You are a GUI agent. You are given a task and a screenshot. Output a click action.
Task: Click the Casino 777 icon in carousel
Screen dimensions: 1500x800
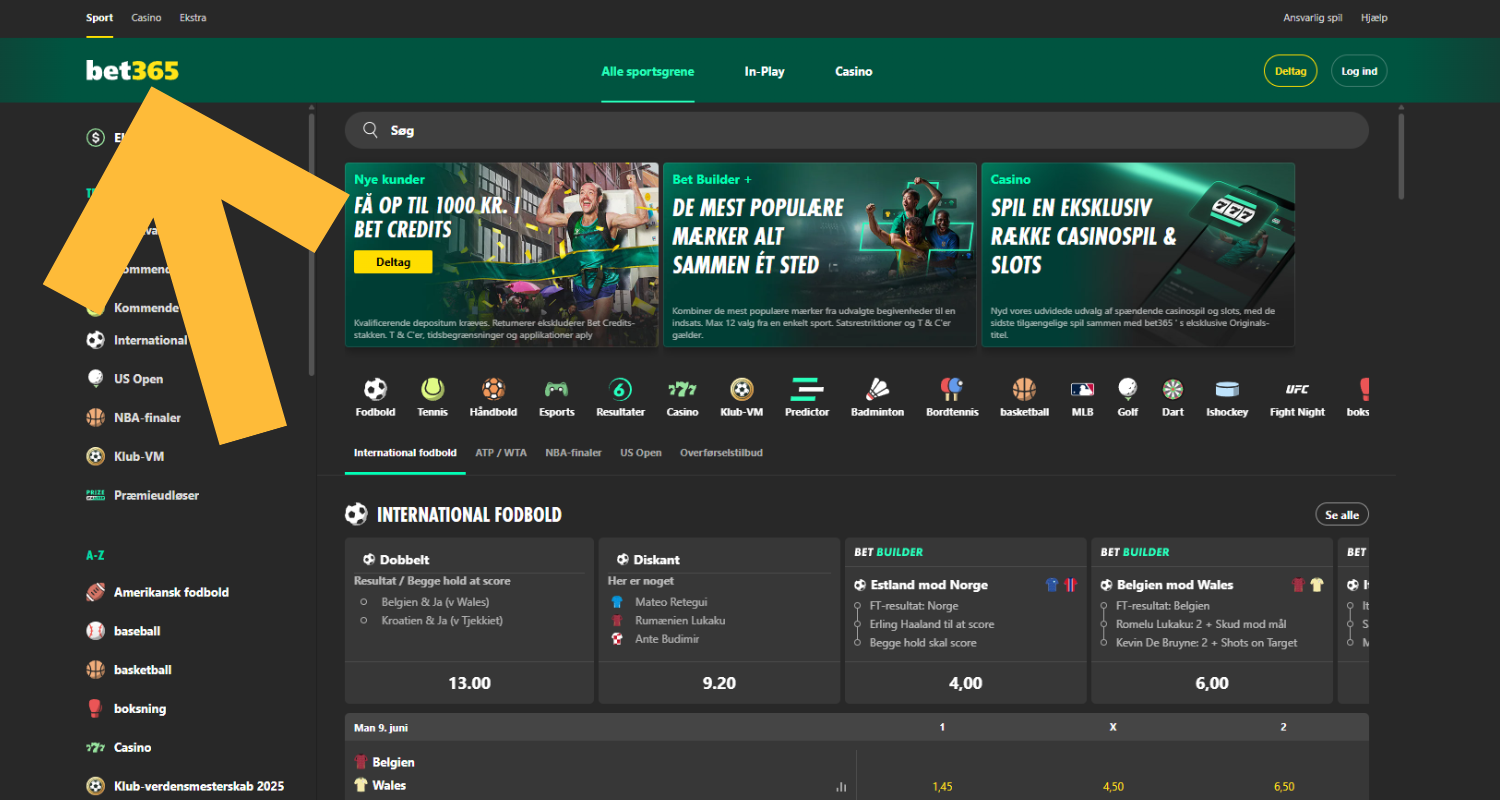(682, 397)
